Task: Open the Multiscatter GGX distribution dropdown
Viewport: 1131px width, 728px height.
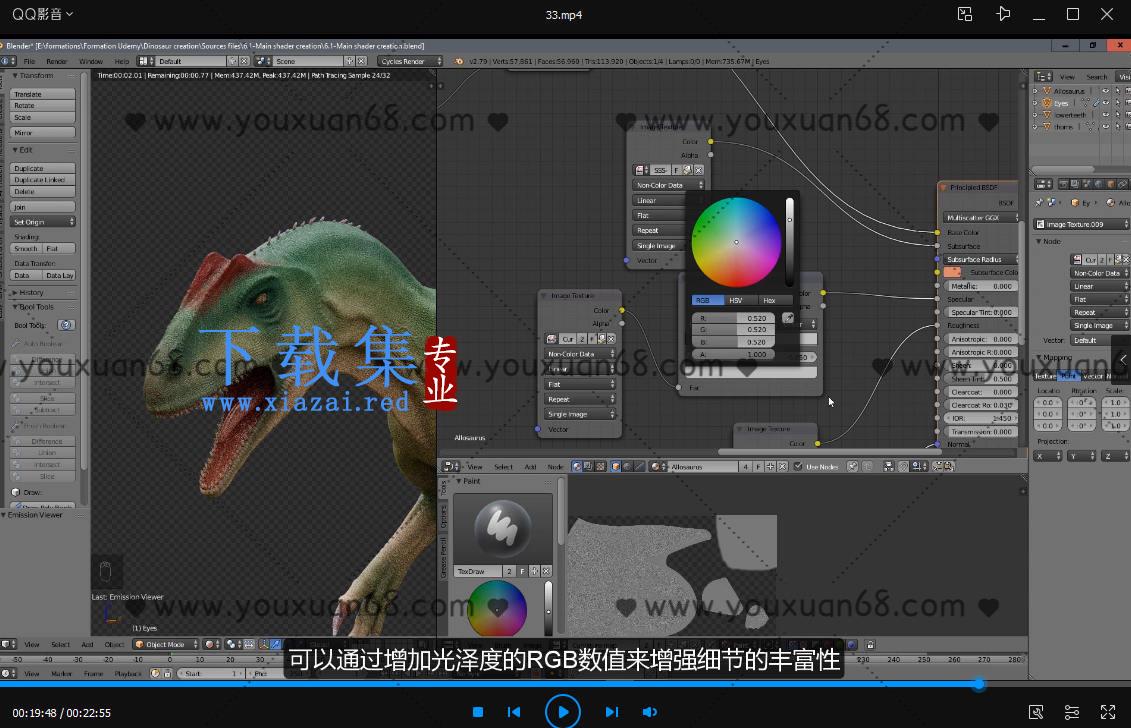Action: point(982,218)
